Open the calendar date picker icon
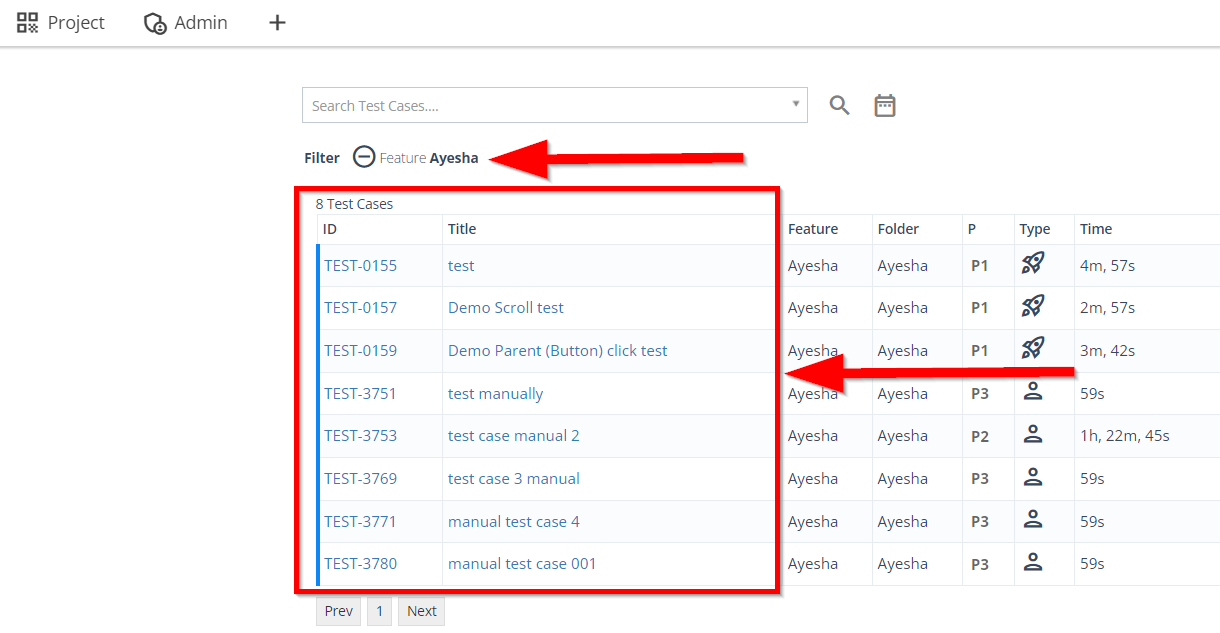This screenshot has width=1220, height=633. 885,105
